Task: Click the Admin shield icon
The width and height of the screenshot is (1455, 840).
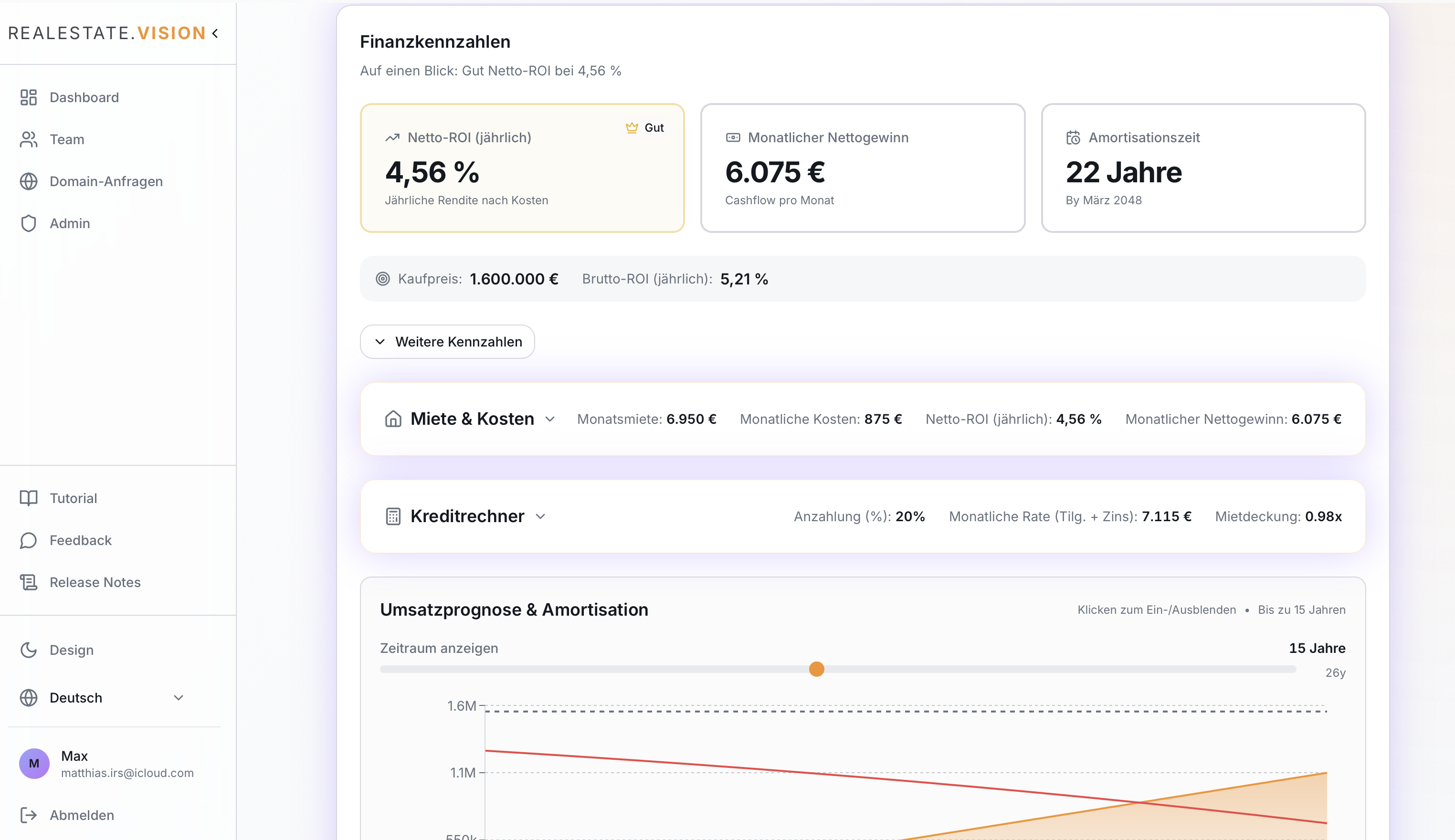Action: coord(29,223)
